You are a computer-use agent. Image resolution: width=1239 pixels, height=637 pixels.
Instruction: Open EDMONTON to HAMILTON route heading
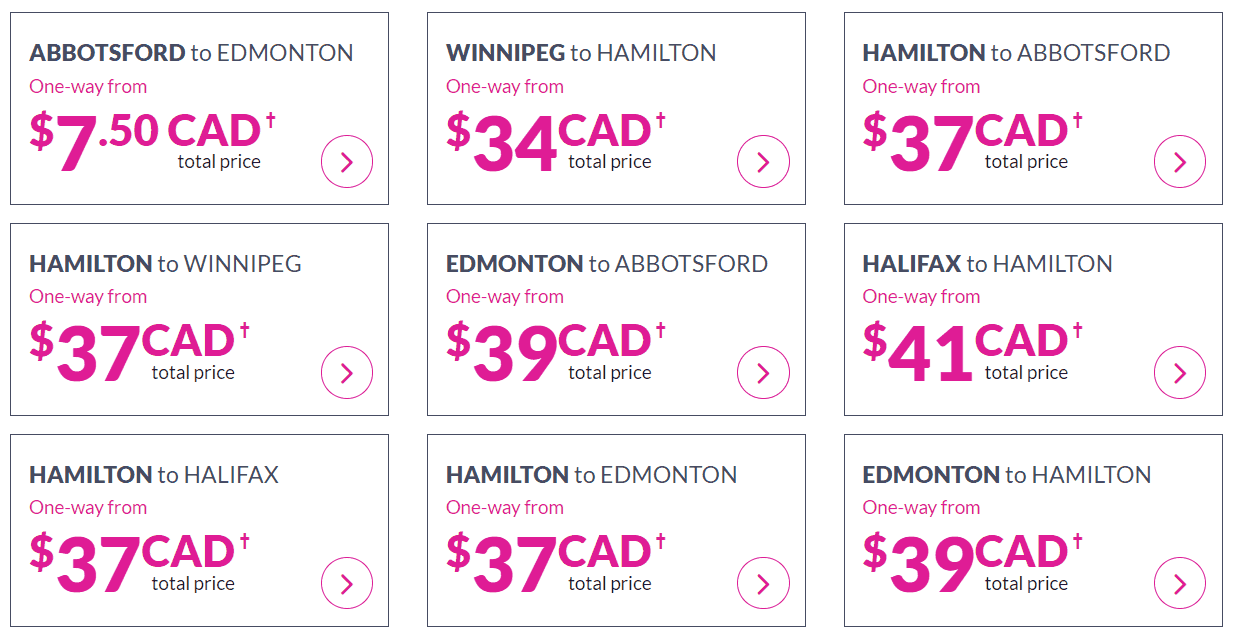point(1007,475)
